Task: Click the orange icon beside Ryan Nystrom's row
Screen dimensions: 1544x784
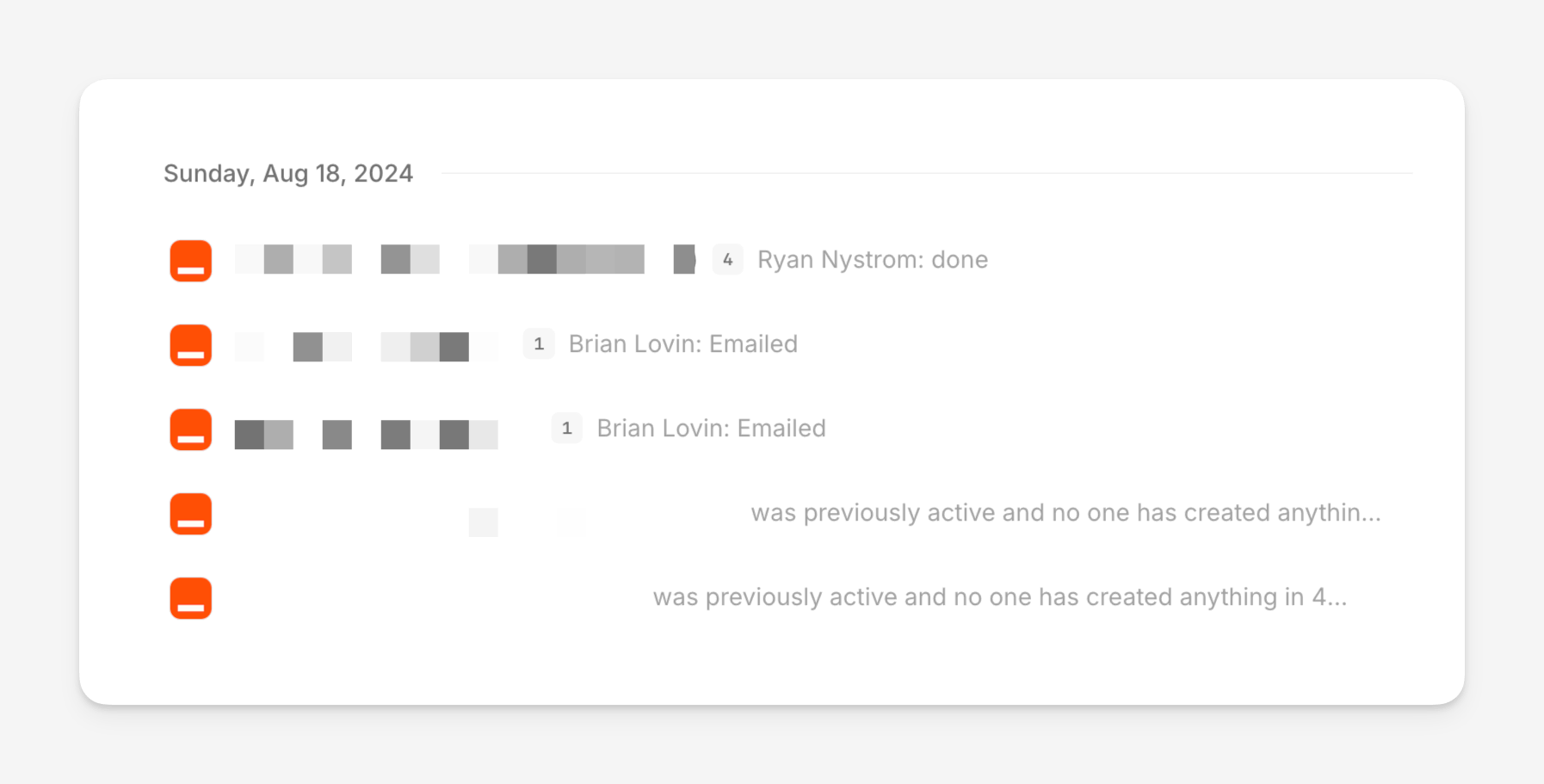Action: click(190, 261)
